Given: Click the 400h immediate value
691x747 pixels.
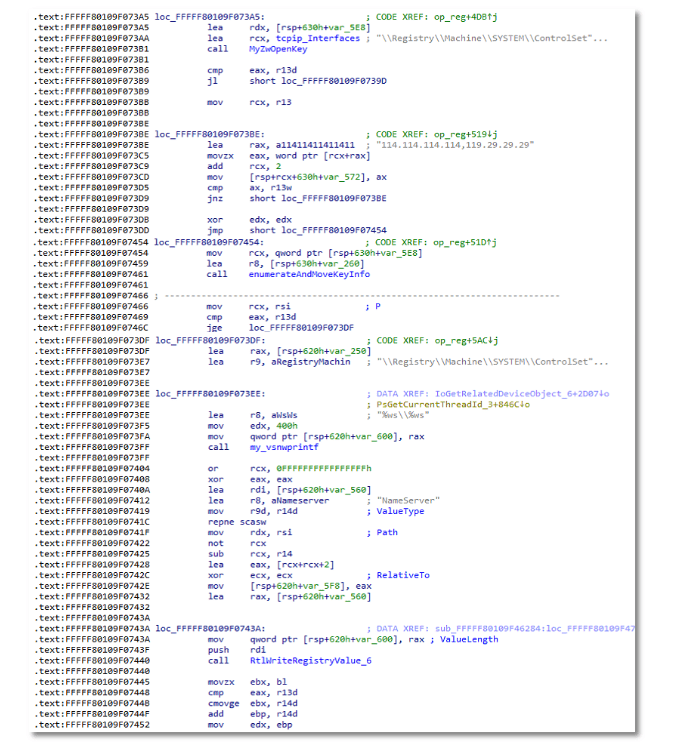Looking at the screenshot, I should [x=287, y=426].
